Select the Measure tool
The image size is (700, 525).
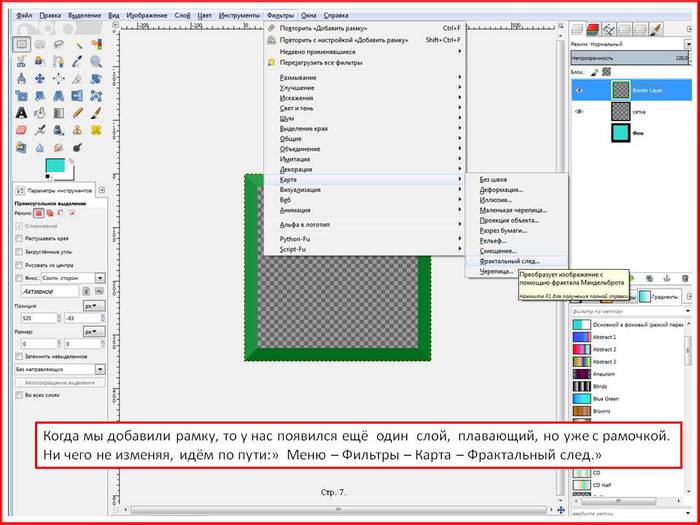tap(21, 79)
